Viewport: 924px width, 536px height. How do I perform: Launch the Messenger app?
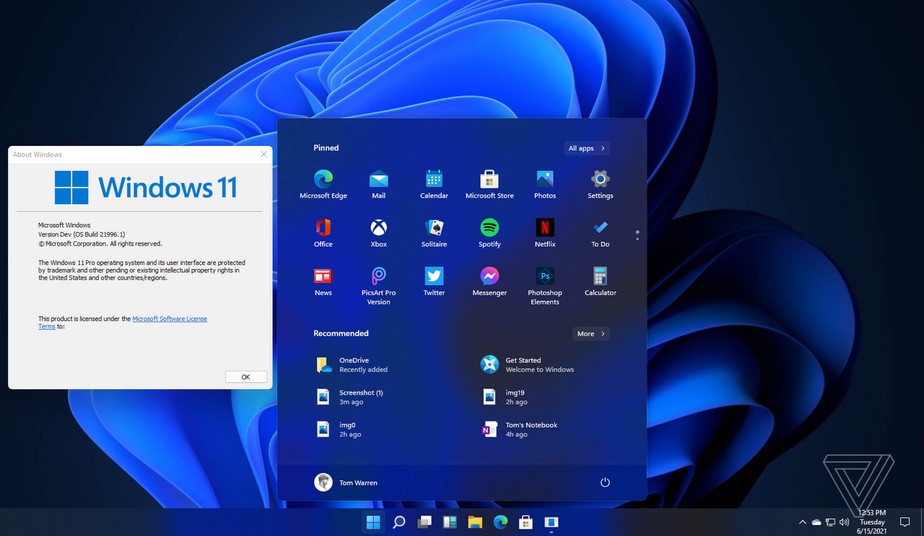click(489, 277)
